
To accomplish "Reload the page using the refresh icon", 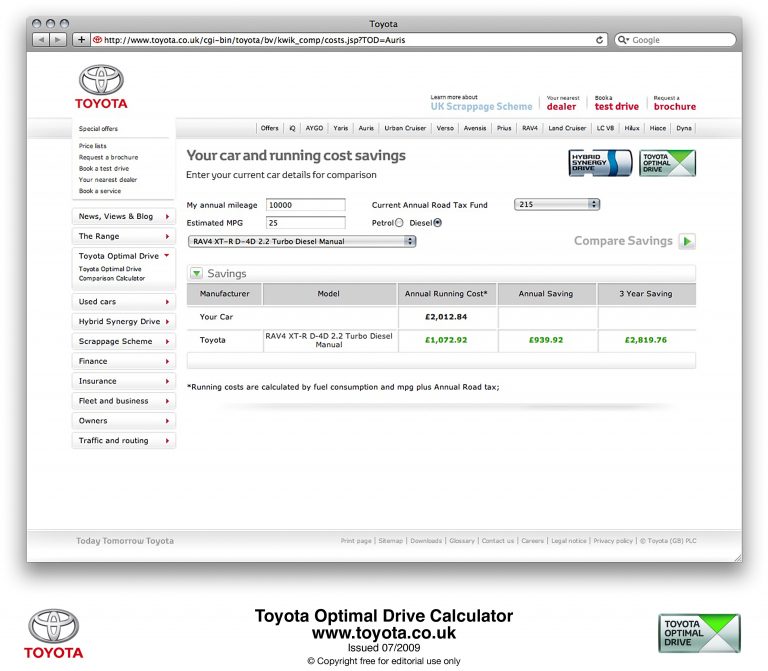I will (600, 40).
